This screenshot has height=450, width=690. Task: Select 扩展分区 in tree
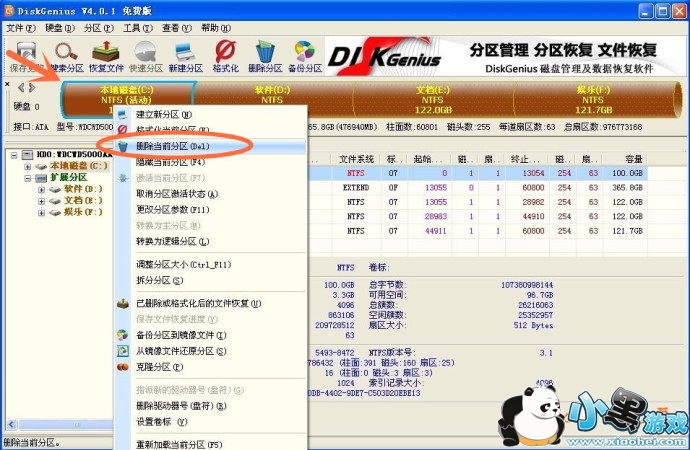[68, 177]
